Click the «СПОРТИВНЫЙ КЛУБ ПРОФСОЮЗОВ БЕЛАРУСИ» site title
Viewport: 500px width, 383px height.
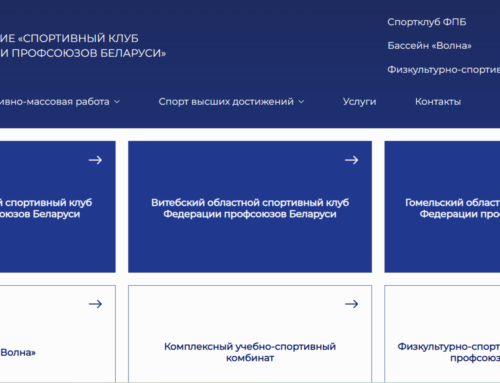pyautogui.click(x=83, y=46)
